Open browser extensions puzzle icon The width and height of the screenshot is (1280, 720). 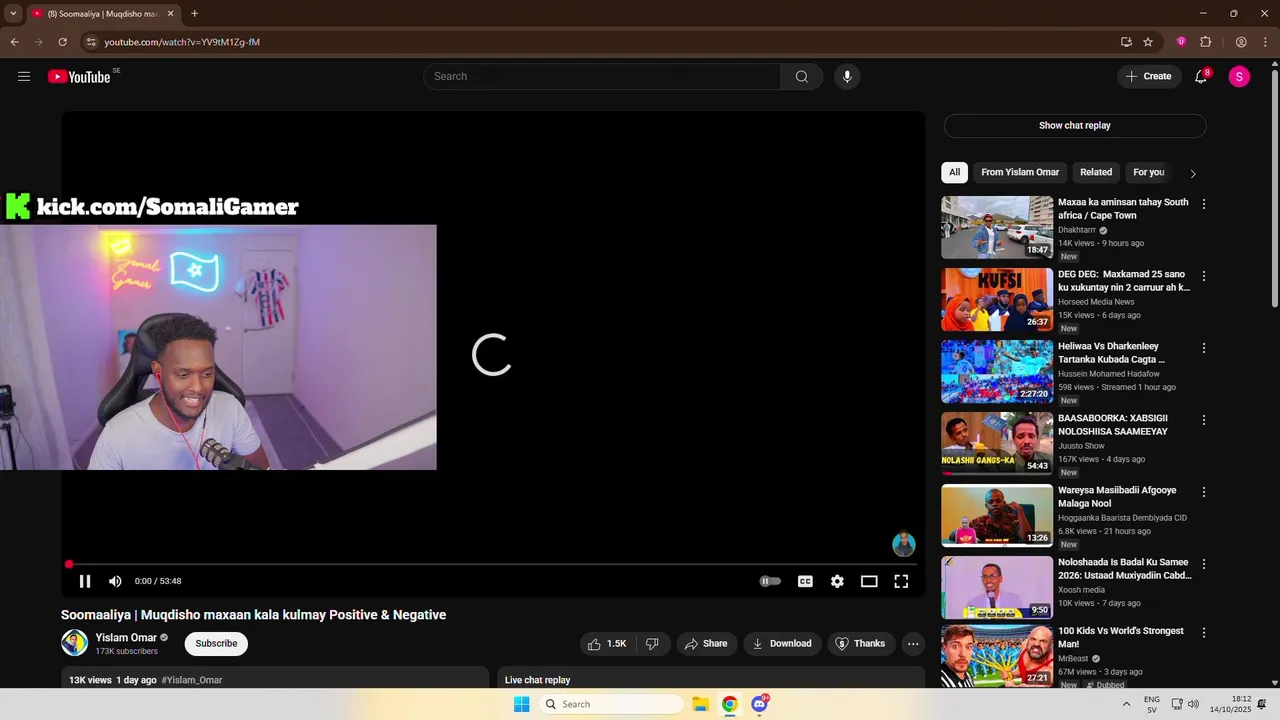pyautogui.click(x=1205, y=42)
